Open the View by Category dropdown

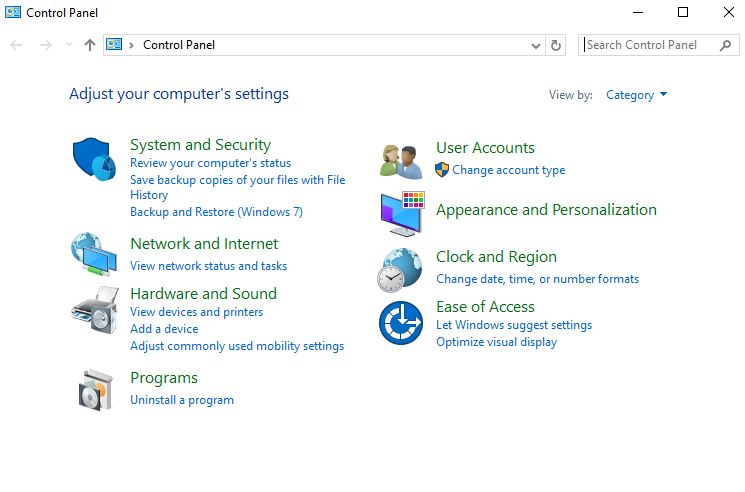pyautogui.click(x=636, y=95)
